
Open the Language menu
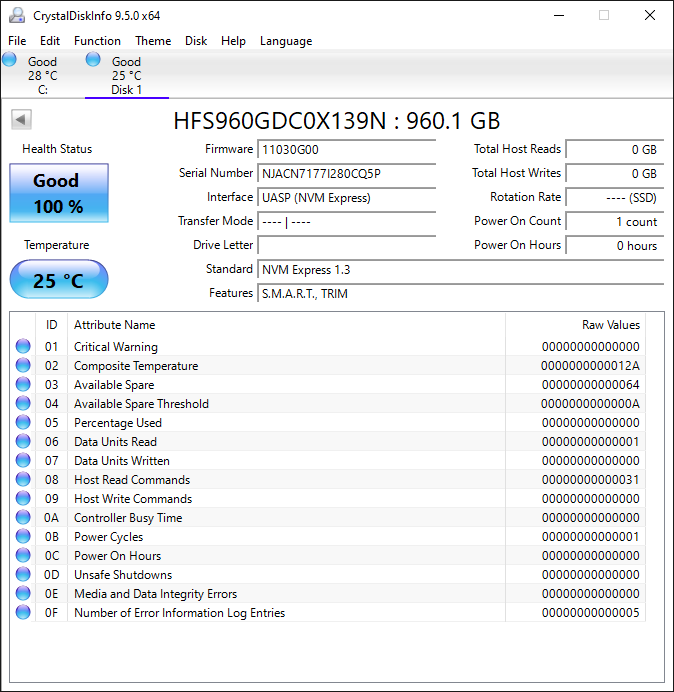(286, 41)
